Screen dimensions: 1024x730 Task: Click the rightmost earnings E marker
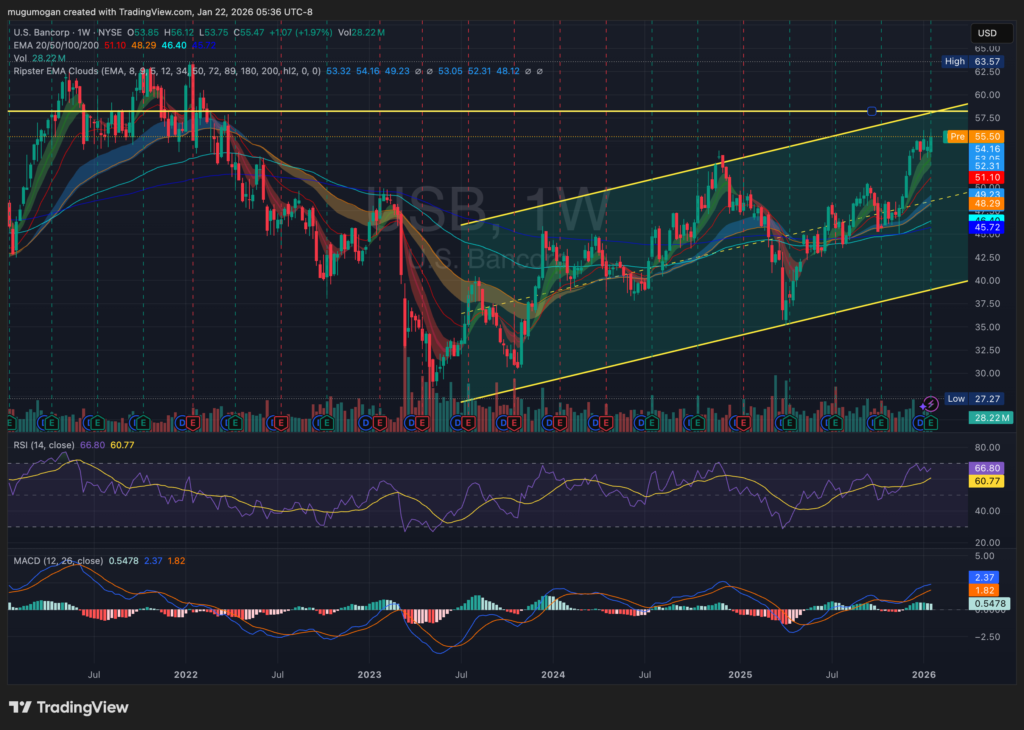[x=931, y=423]
